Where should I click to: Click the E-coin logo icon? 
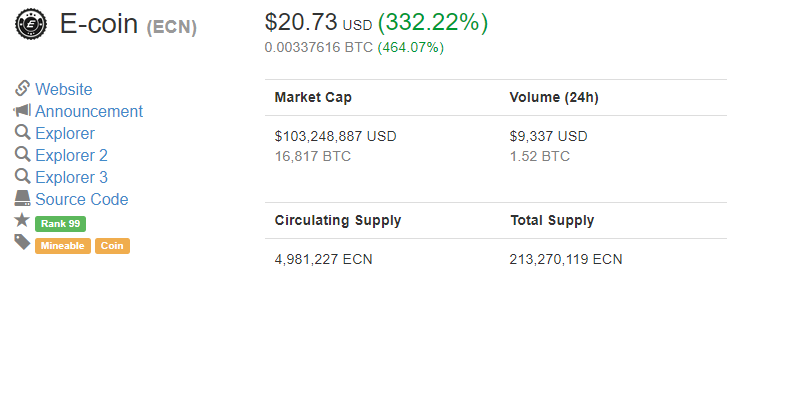point(31,24)
